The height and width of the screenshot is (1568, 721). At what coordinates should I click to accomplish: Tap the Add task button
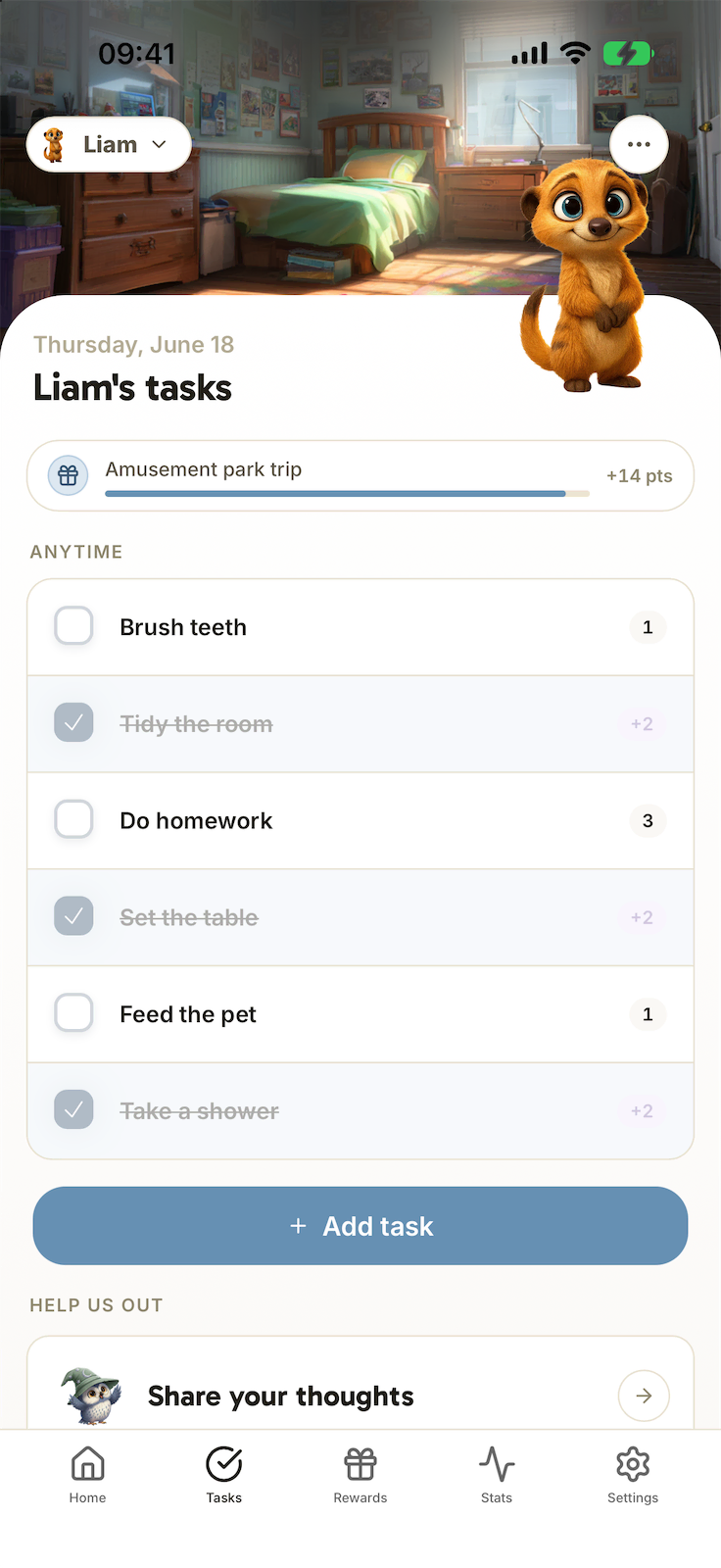tap(360, 1226)
